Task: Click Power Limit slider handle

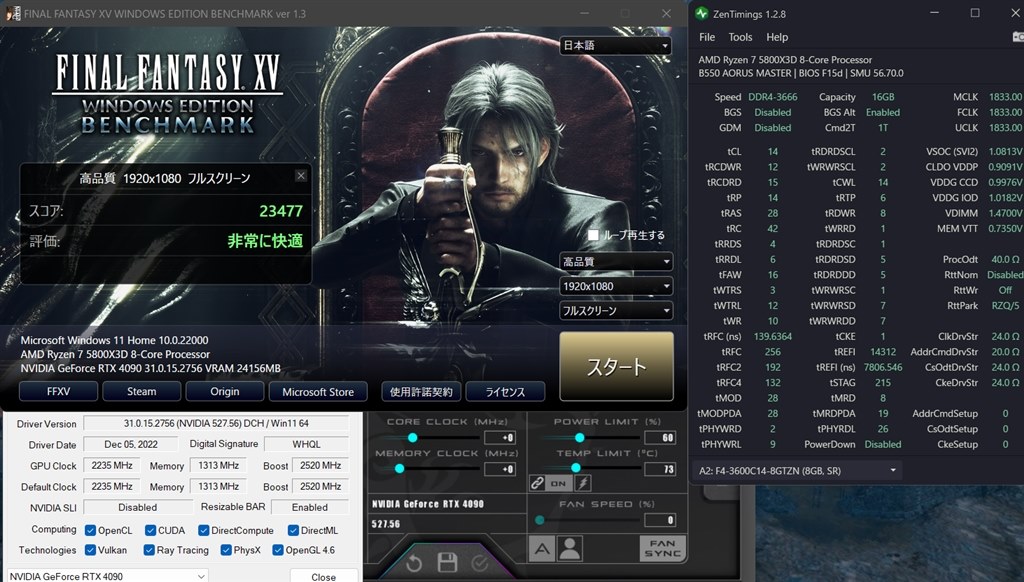Action: tap(579, 438)
